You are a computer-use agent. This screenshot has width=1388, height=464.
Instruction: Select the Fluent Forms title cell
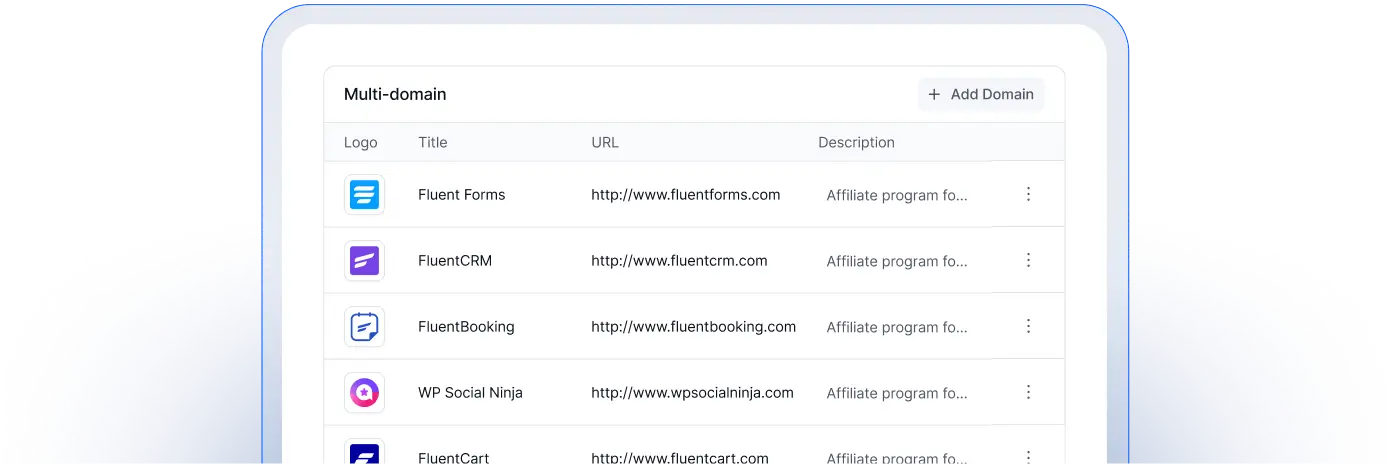tap(462, 194)
